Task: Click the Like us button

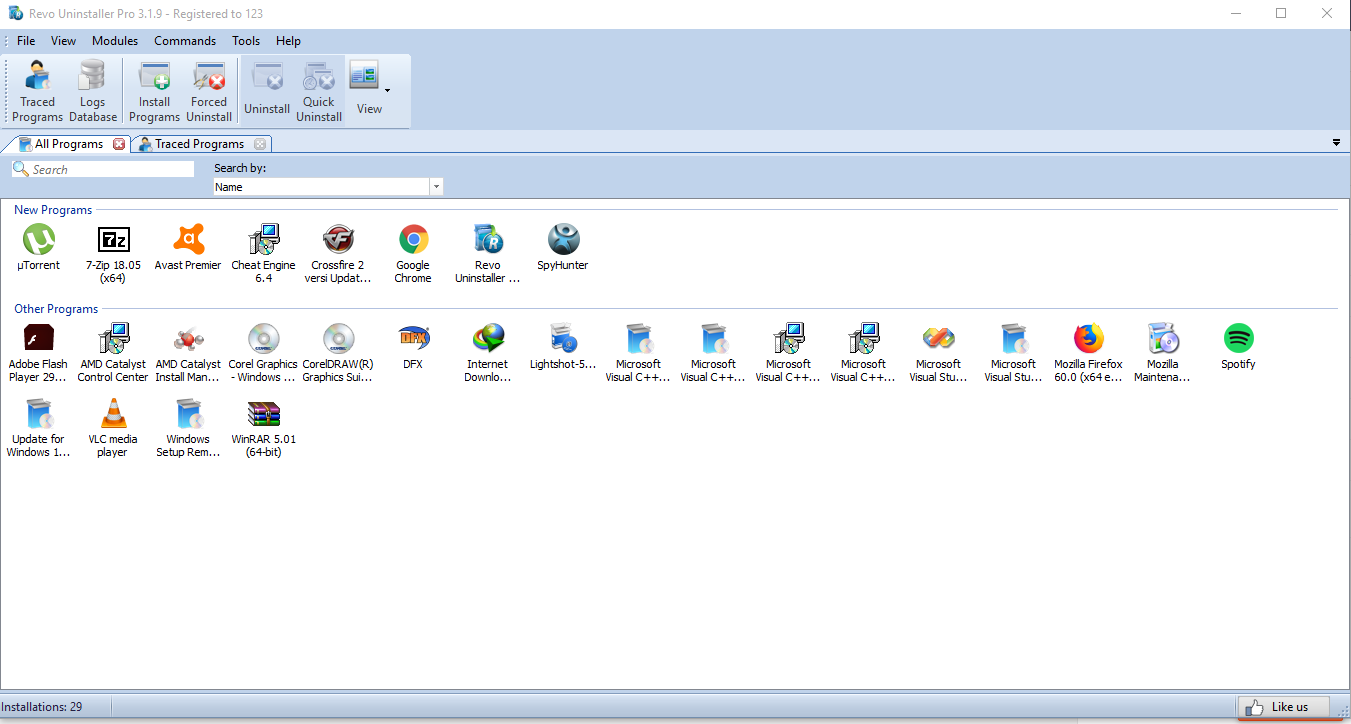Action: tap(1284, 706)
